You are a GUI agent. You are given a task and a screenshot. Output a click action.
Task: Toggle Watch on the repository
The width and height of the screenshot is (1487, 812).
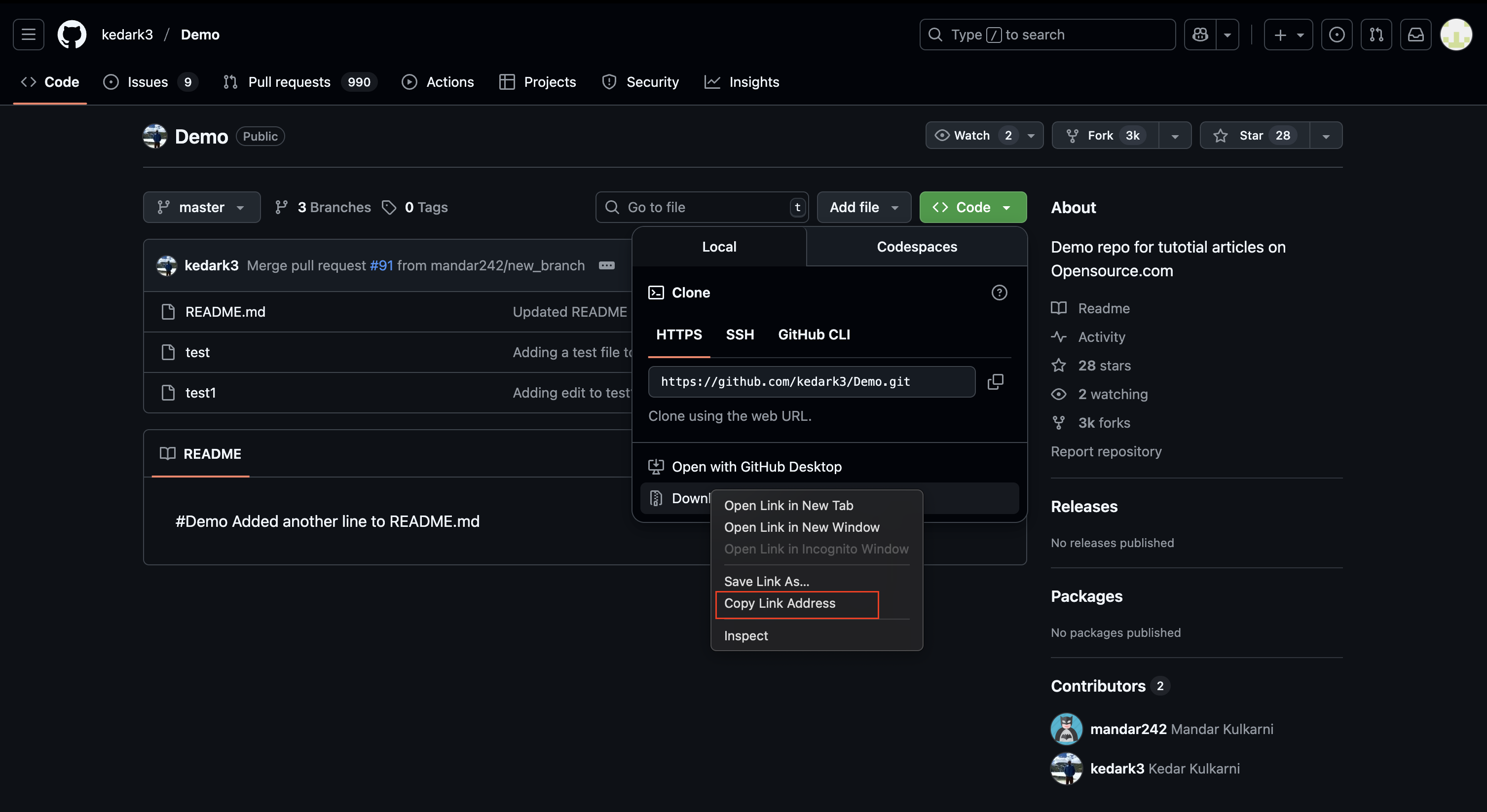click(972, 136)
